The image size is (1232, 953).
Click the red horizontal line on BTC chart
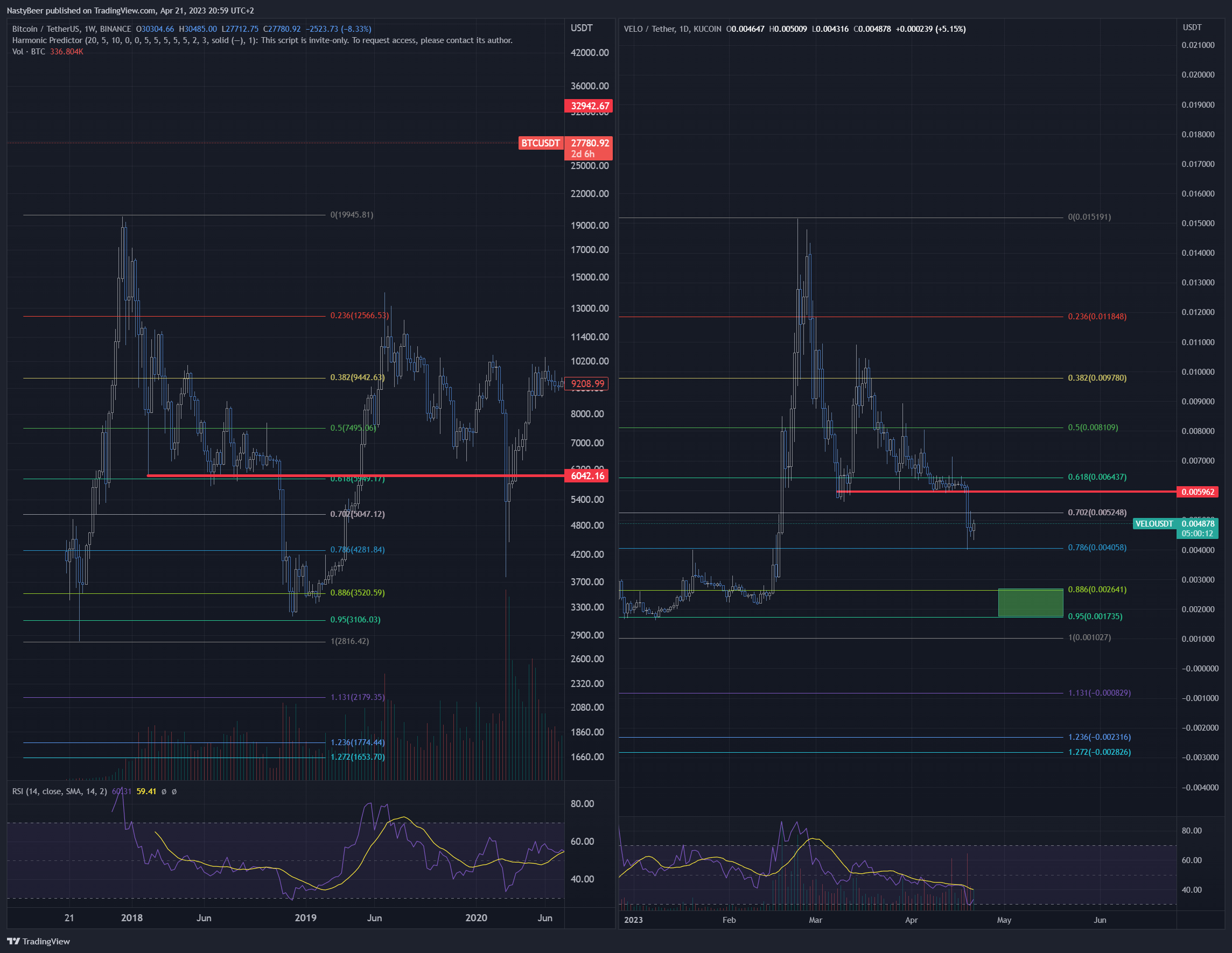click(355, 476)
